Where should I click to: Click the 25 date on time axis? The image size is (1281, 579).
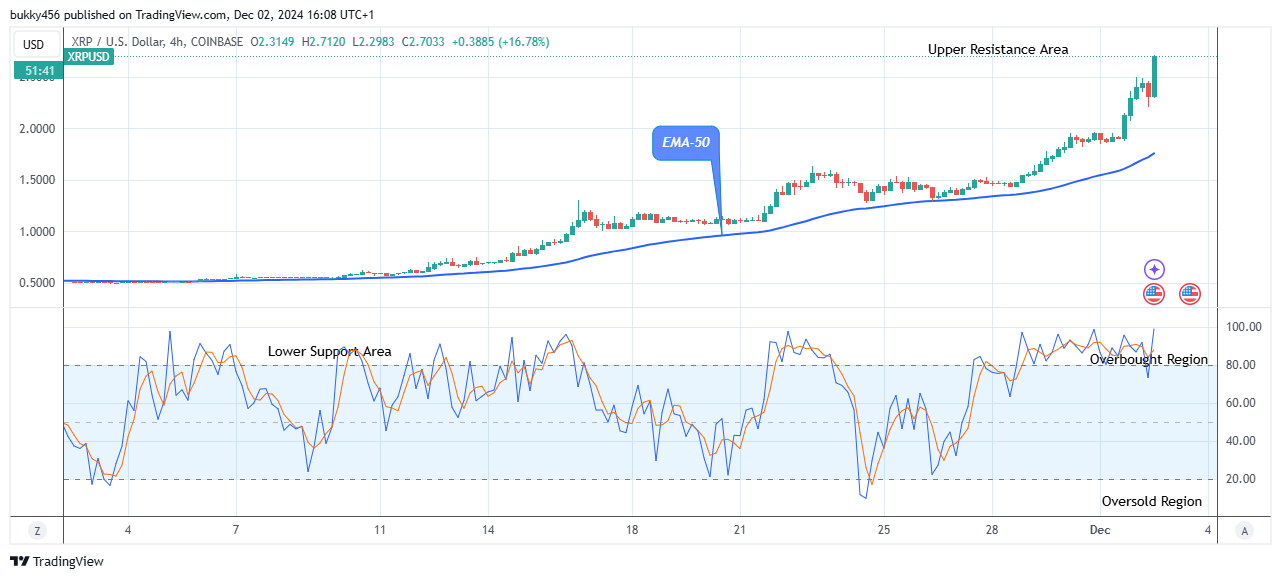click(883, 529)
